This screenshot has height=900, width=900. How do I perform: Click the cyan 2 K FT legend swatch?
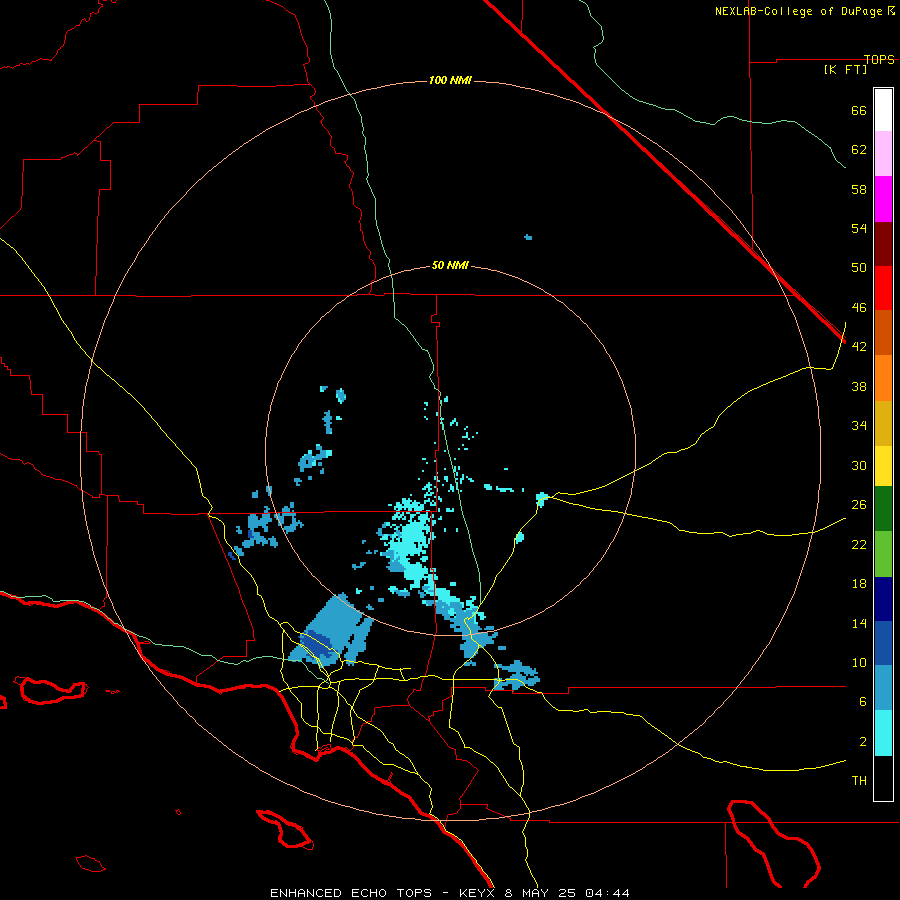(883, 733)
